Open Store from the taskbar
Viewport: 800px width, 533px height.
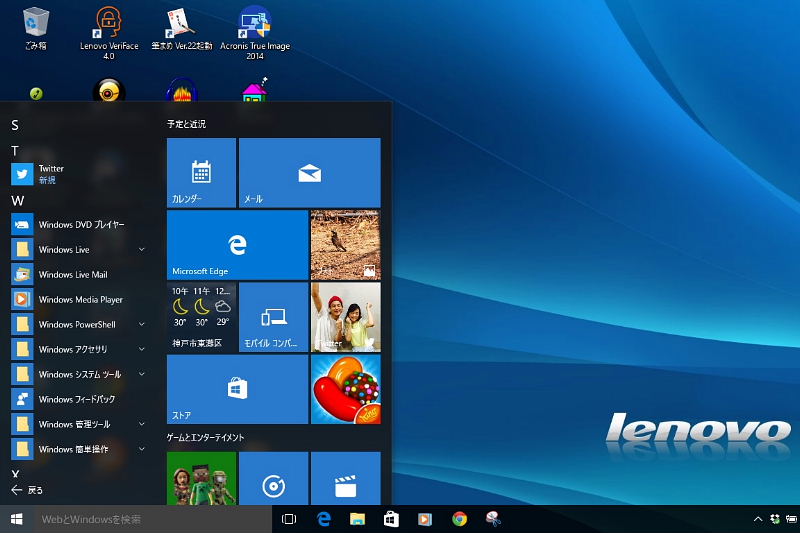[x=391, y=519]
